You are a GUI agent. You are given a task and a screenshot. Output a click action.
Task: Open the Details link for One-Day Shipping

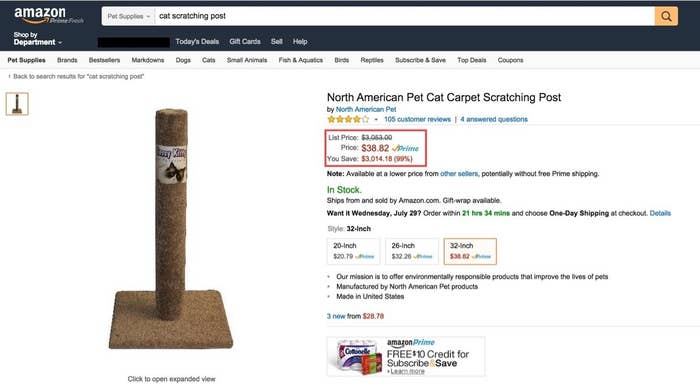(x=660, y=213)
